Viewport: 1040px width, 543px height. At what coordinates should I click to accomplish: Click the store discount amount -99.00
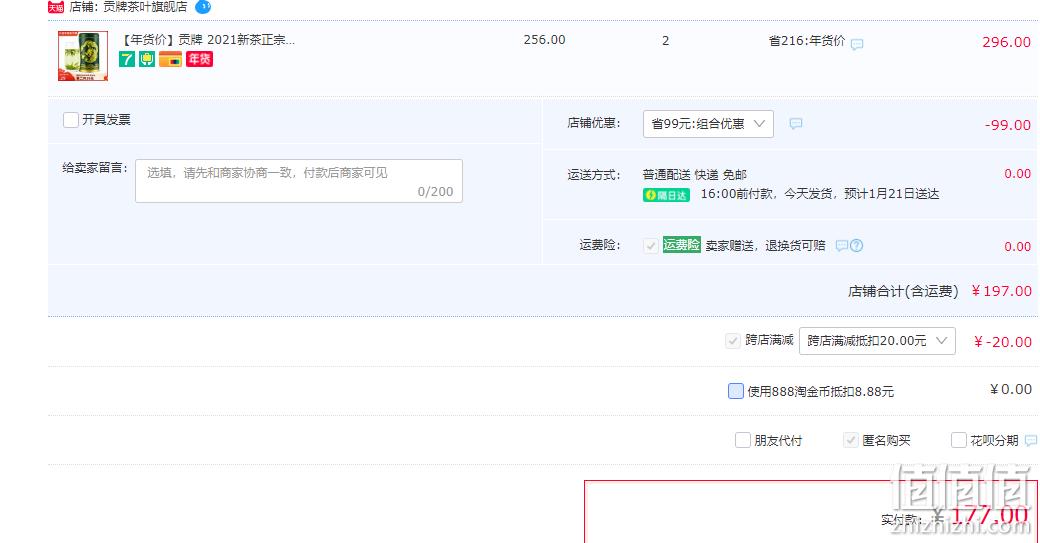pyautogui.click(x=1008, y=125)
